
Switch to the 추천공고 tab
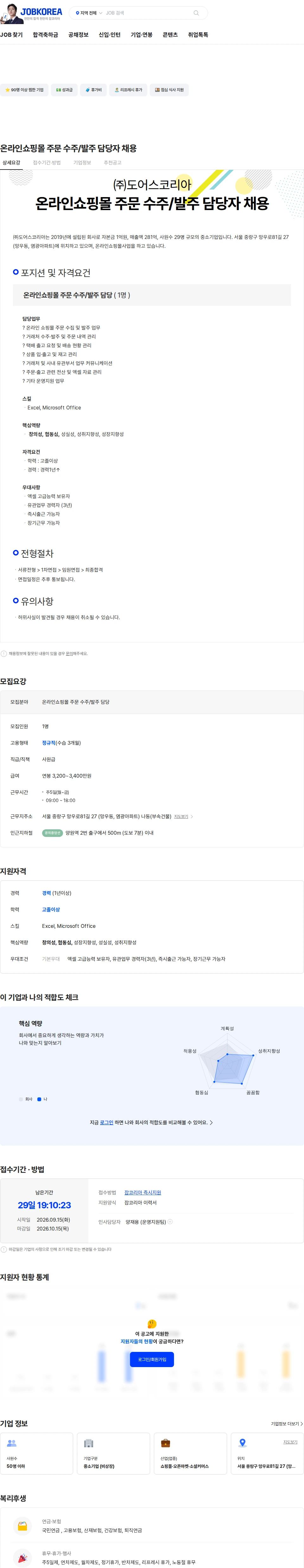(x=112, y=163)
